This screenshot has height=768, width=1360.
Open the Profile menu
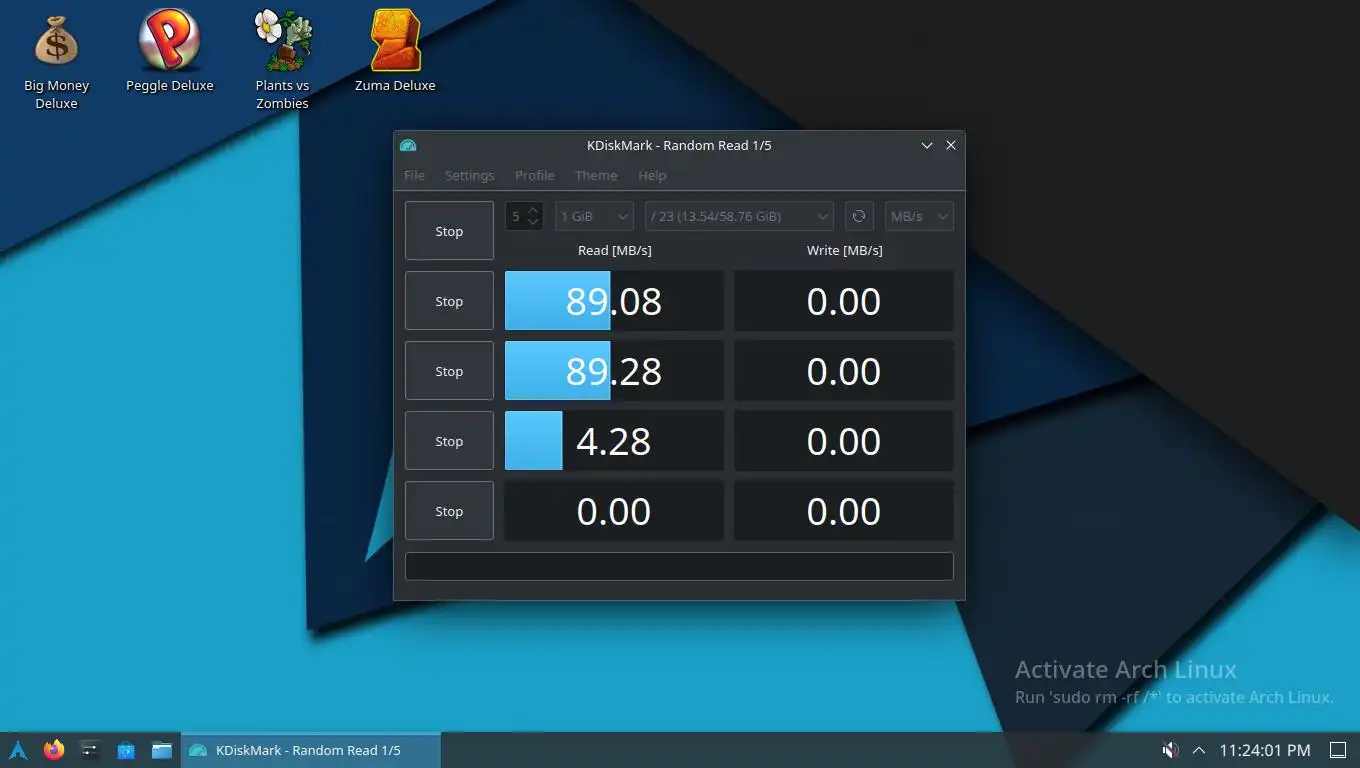coord(534,175)
